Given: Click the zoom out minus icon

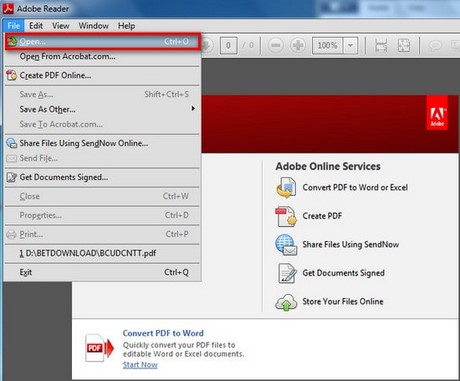Looking at the screenshot, I should 276,45.
